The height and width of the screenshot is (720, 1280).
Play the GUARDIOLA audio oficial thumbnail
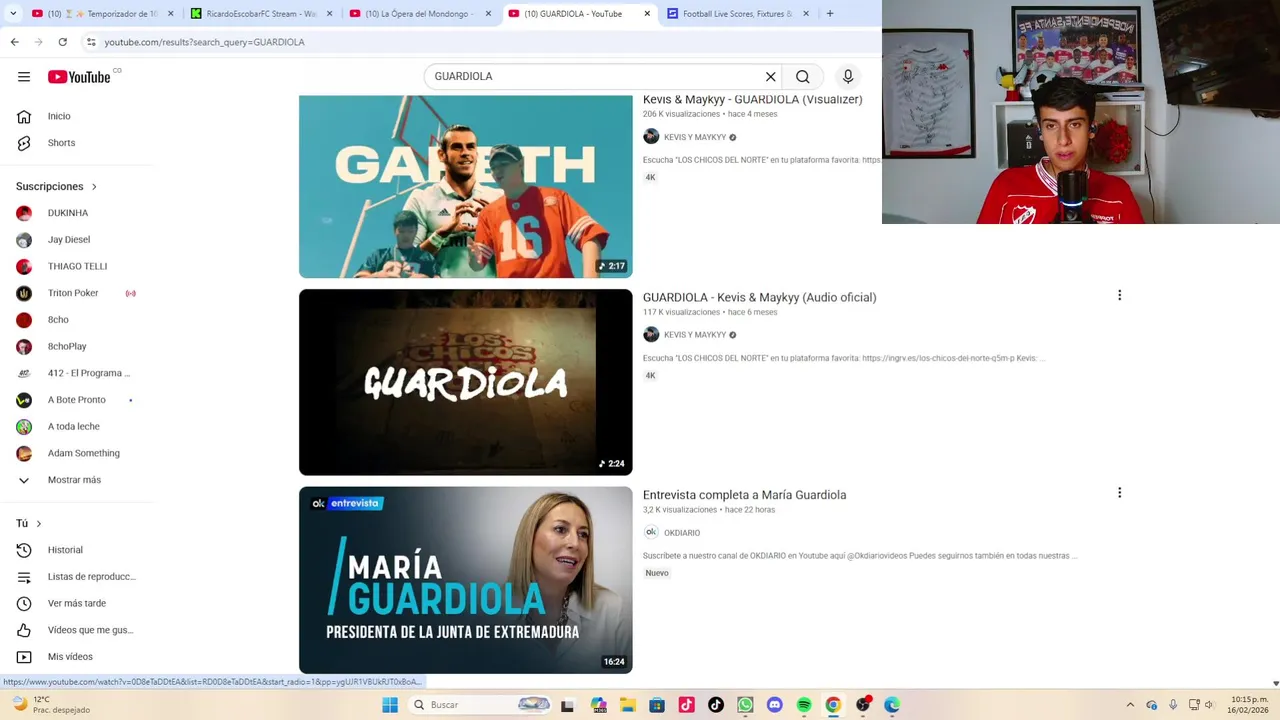(465, 382)
